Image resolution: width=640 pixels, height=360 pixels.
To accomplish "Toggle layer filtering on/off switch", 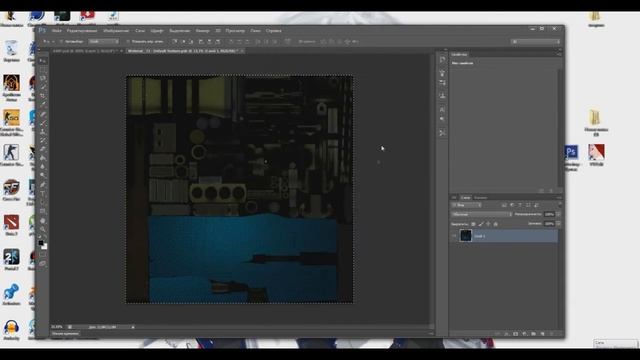I will pos(559,205).
